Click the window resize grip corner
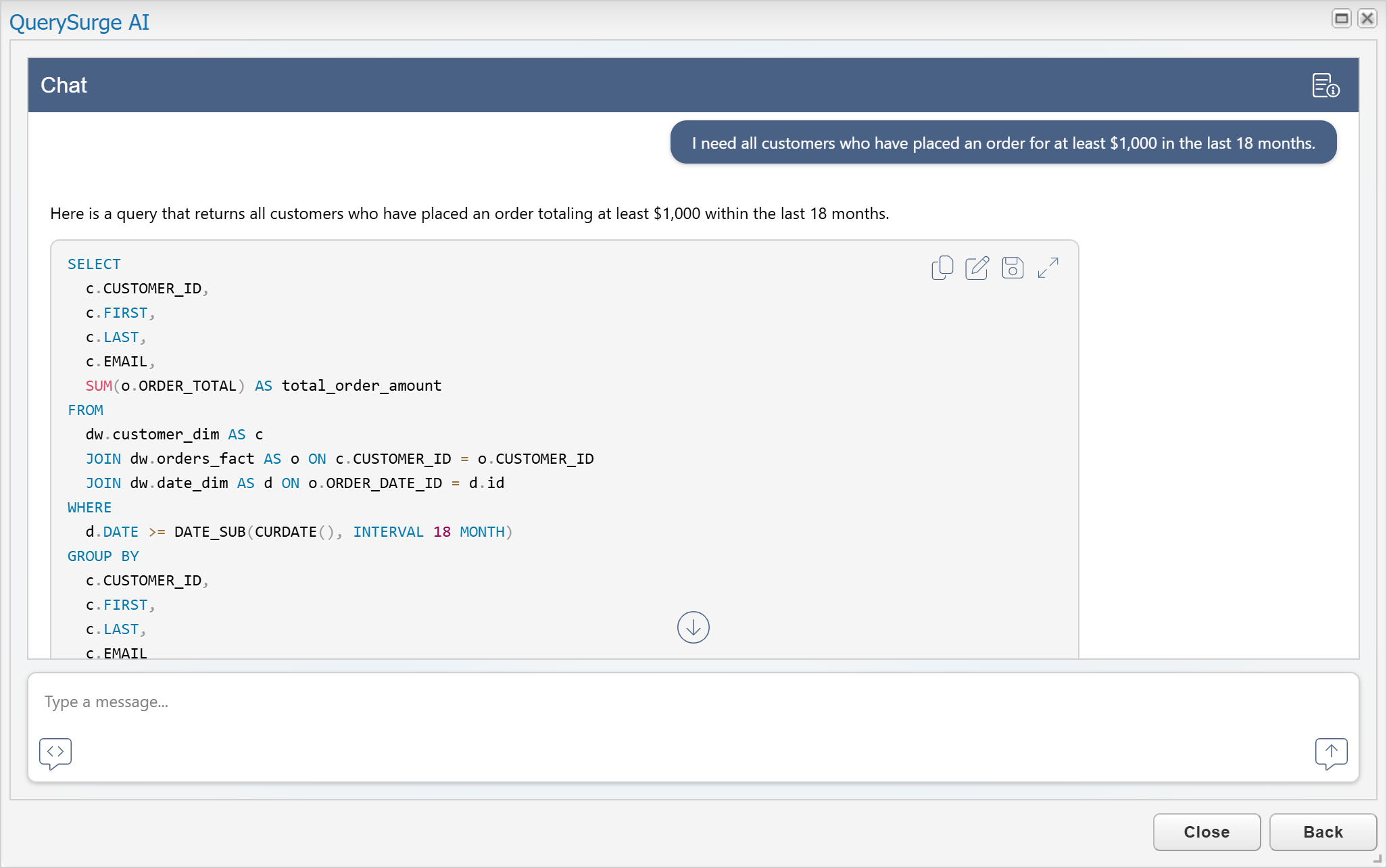The width and height of the screenshot is (1387, 868). (x=1379, y=860)
